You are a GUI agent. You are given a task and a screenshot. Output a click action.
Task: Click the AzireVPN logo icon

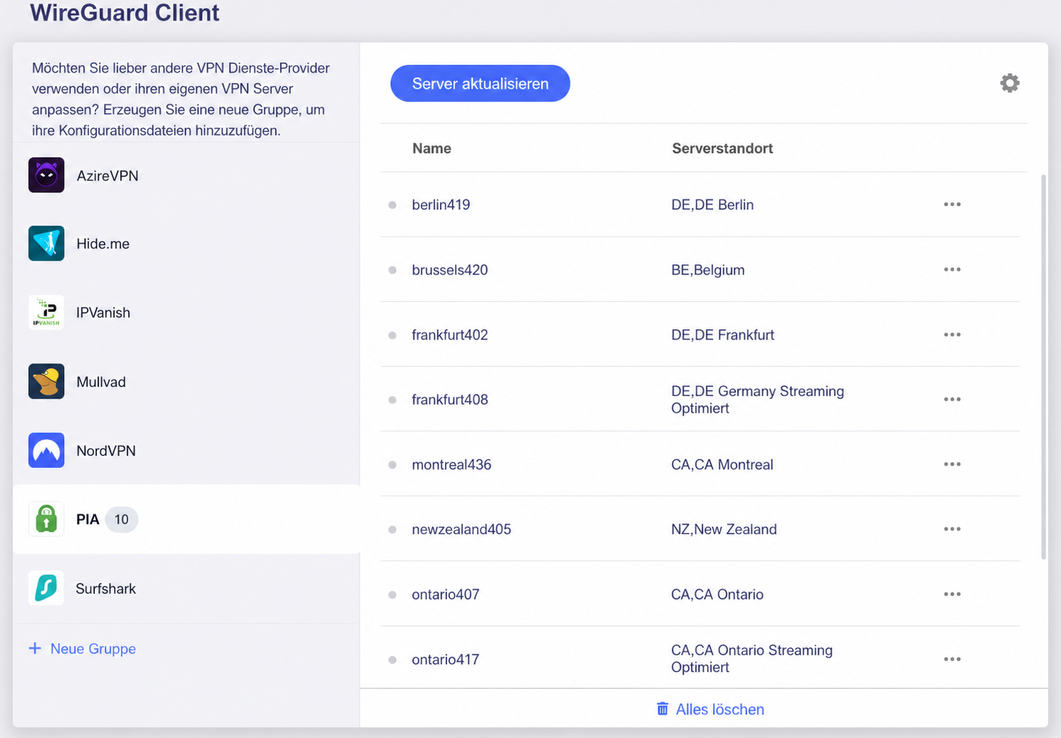click(46, 175)
